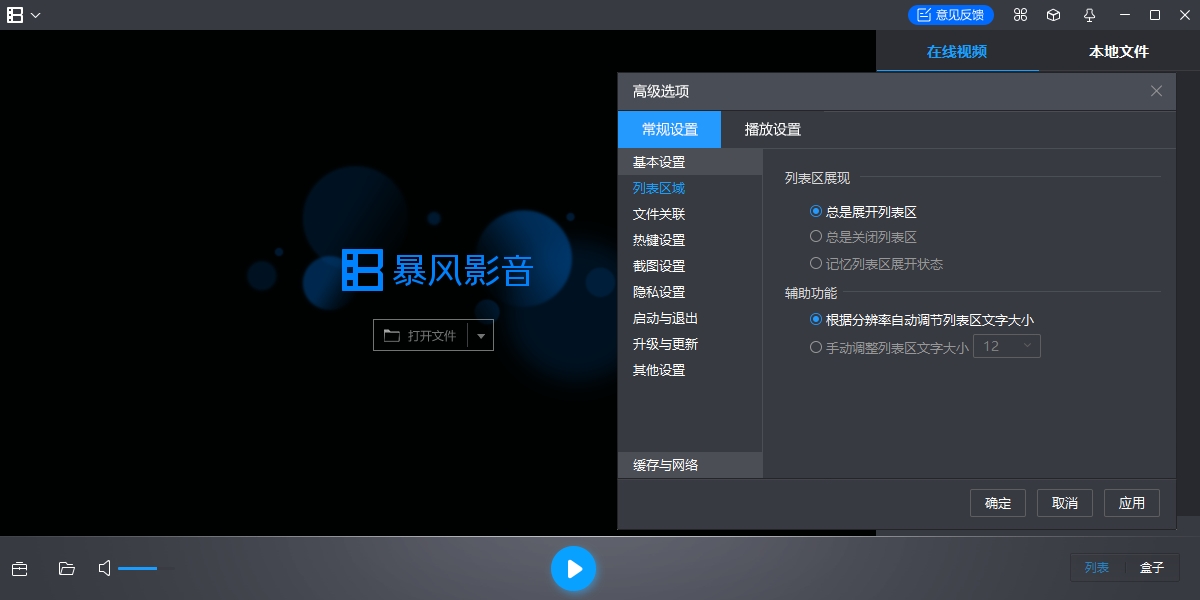Image resolution: width=1200 pixels, height=600 pixels.
Task: Close the 高级选项 dialog
Action: [1156, 91]
